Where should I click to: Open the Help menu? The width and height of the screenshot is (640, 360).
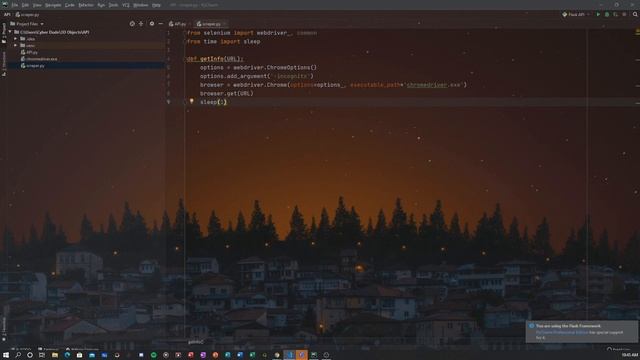[156, 5]
